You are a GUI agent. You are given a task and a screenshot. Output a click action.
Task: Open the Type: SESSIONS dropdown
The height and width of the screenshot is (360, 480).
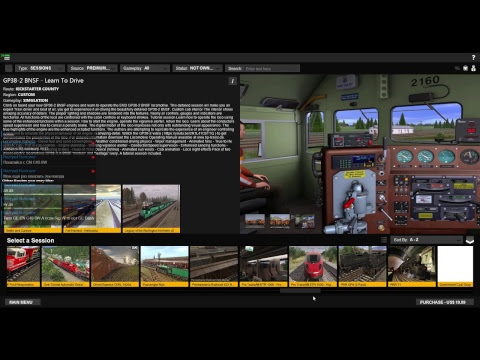tap(40, 68)
